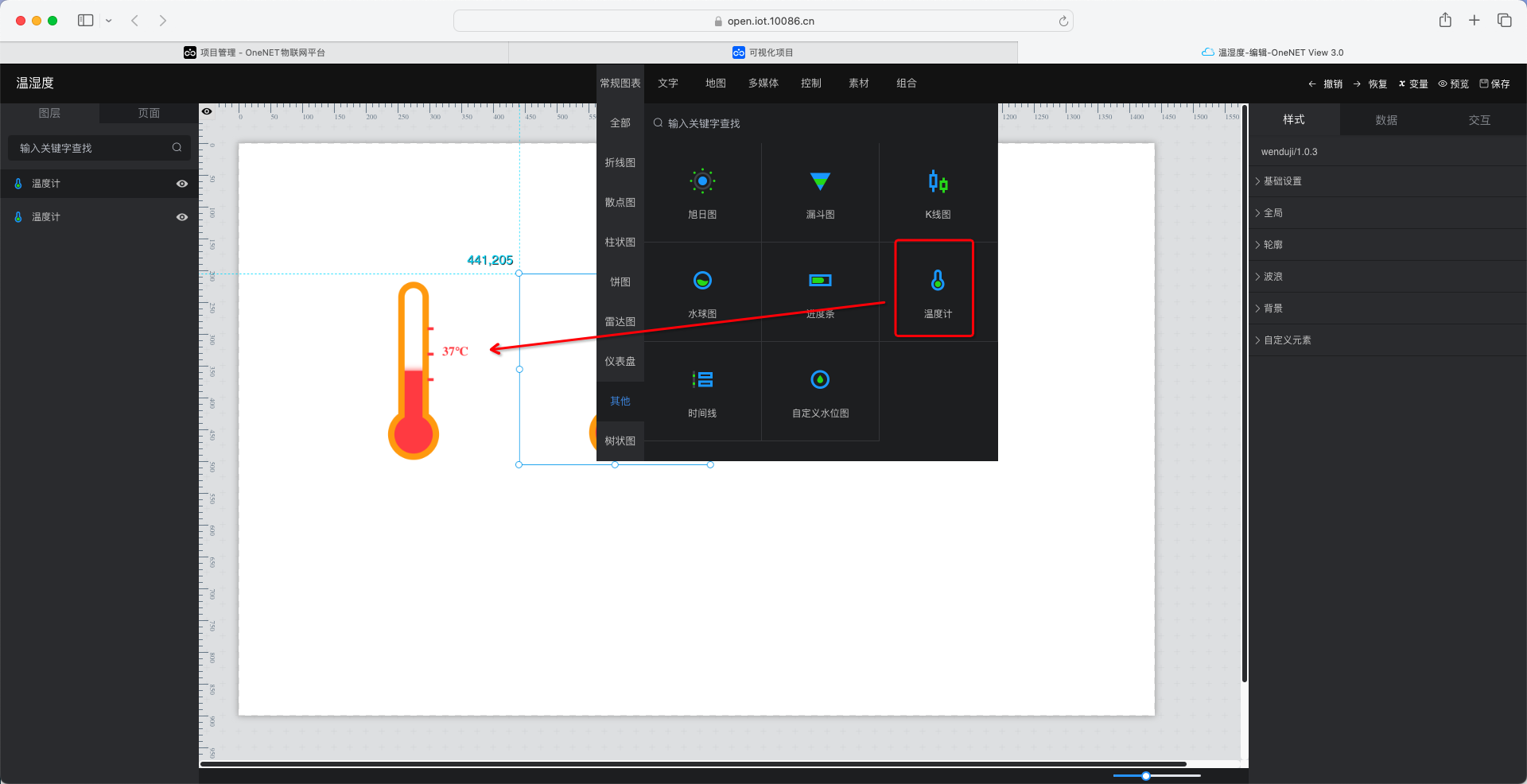Image resolution: width=1527 pixels, height=784 pixels.
Task: Click the layer search field 输入关键字查找
Action: click(91, 148)
